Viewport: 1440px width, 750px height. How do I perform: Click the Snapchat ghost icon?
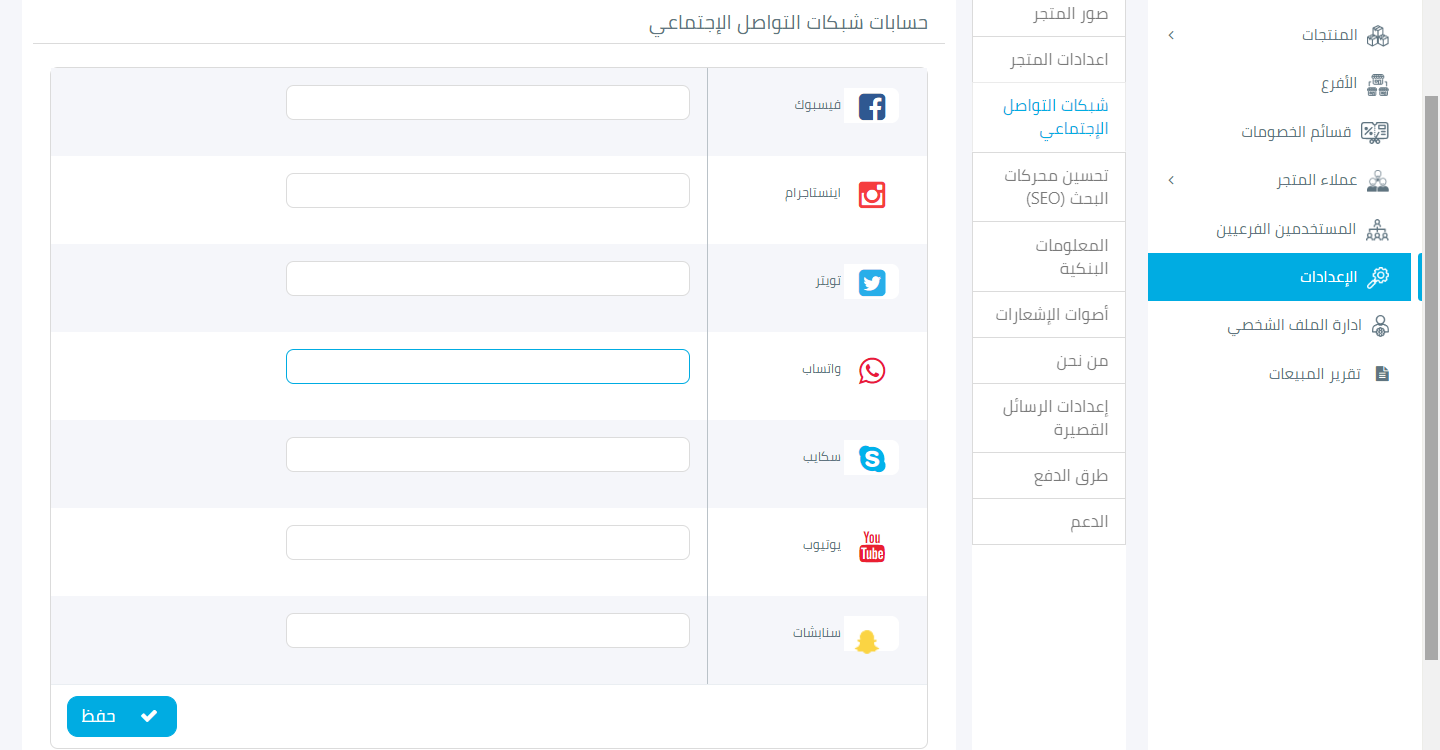[868, 638]
